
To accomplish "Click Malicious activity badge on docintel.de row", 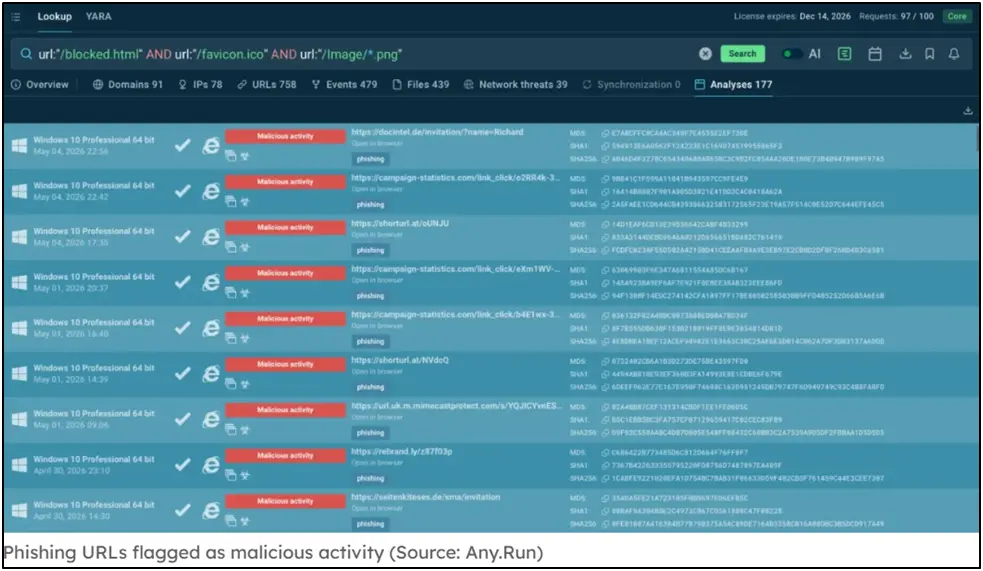I will [285, 136].
